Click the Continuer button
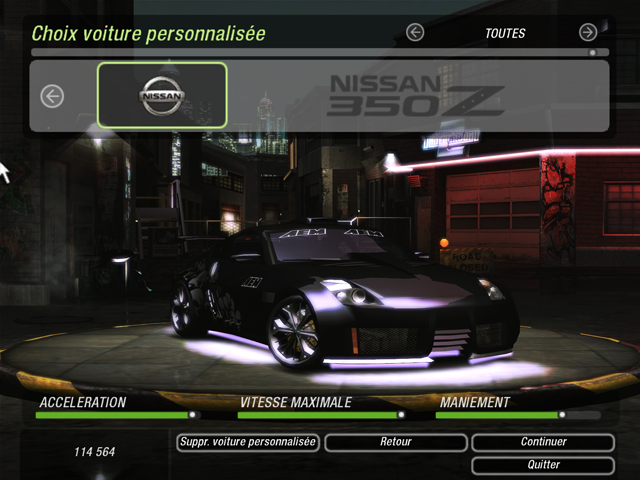 click(x=543, y=442)
